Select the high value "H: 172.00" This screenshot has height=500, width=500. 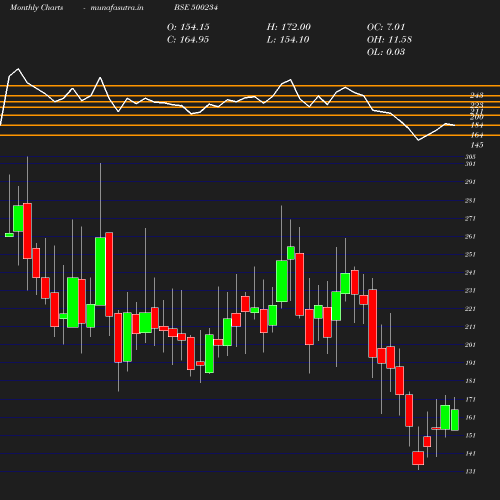coord(289,27)
